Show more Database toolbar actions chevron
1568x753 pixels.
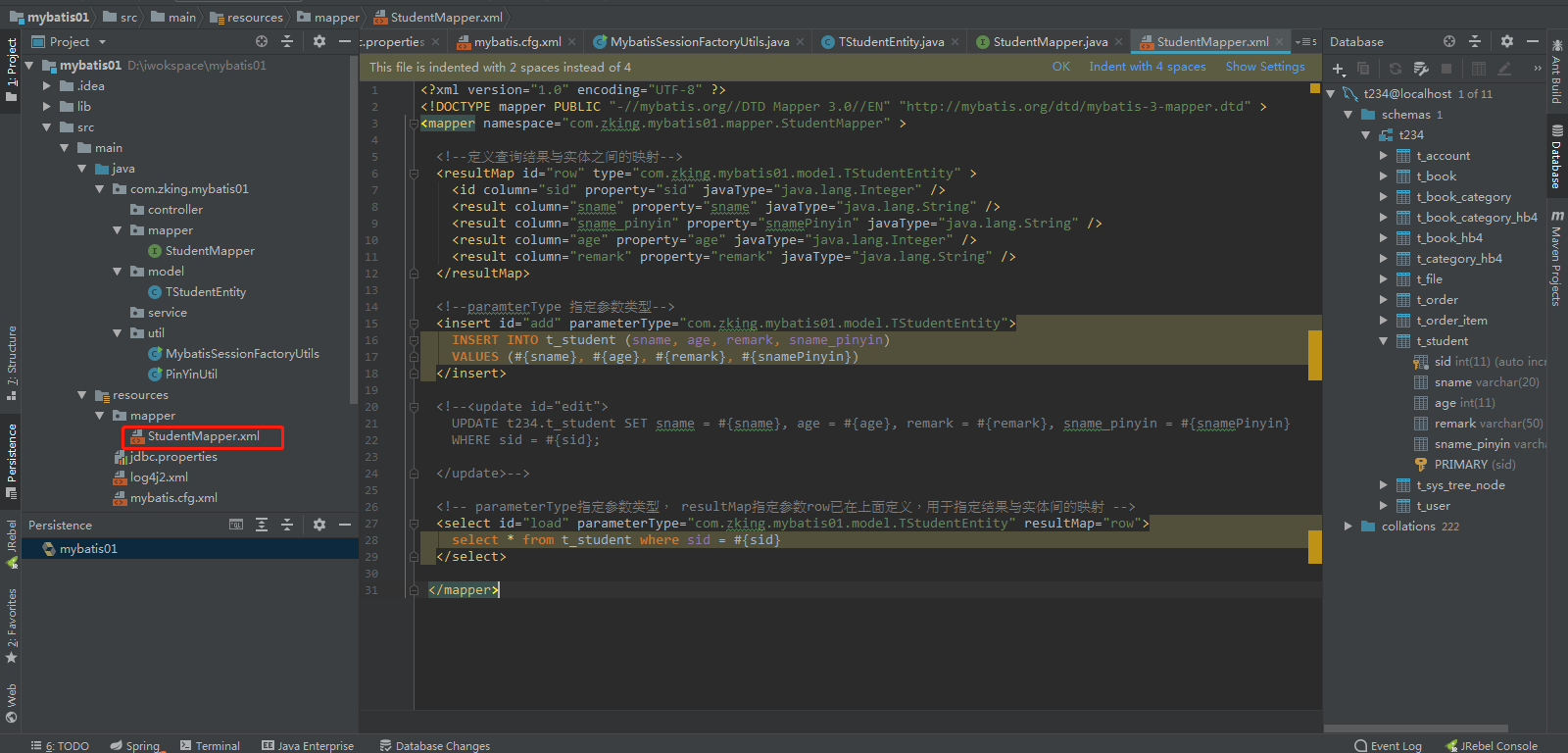(x=1537, y=69)
